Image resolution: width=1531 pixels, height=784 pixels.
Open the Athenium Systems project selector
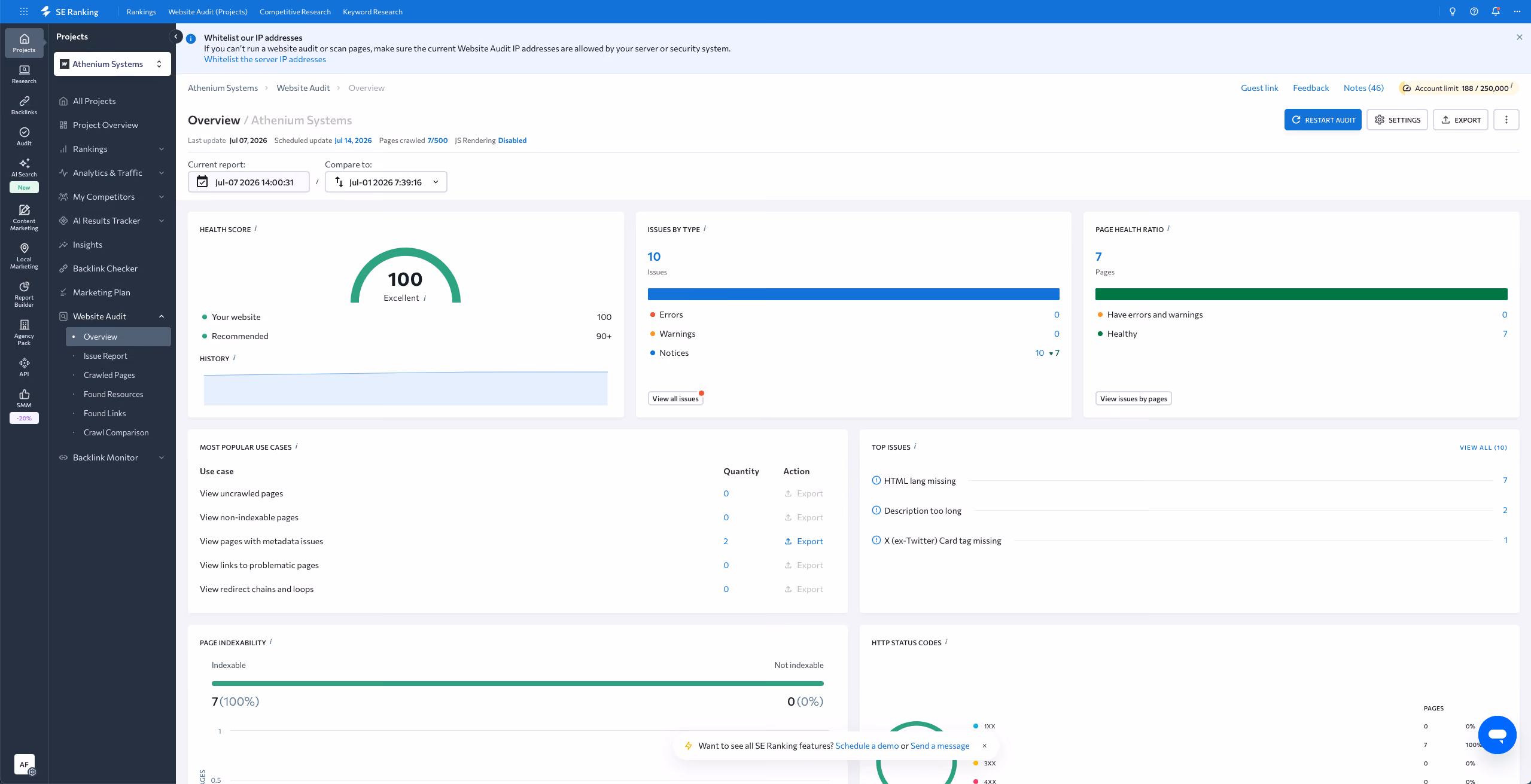click(112, 64)
